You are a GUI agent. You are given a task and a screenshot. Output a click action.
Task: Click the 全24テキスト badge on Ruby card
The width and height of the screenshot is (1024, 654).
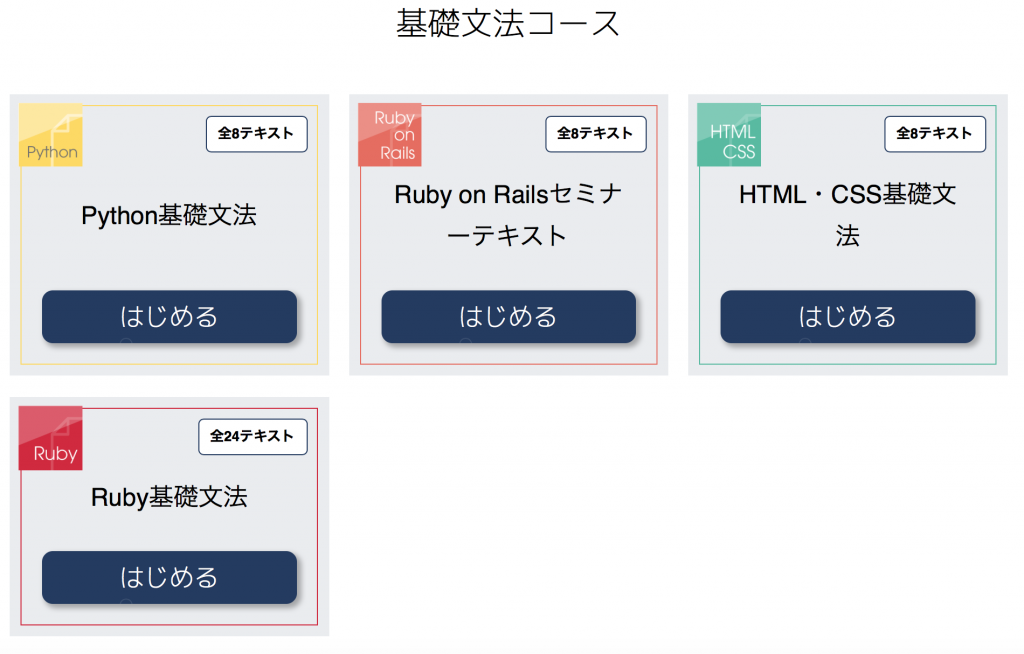253,436
